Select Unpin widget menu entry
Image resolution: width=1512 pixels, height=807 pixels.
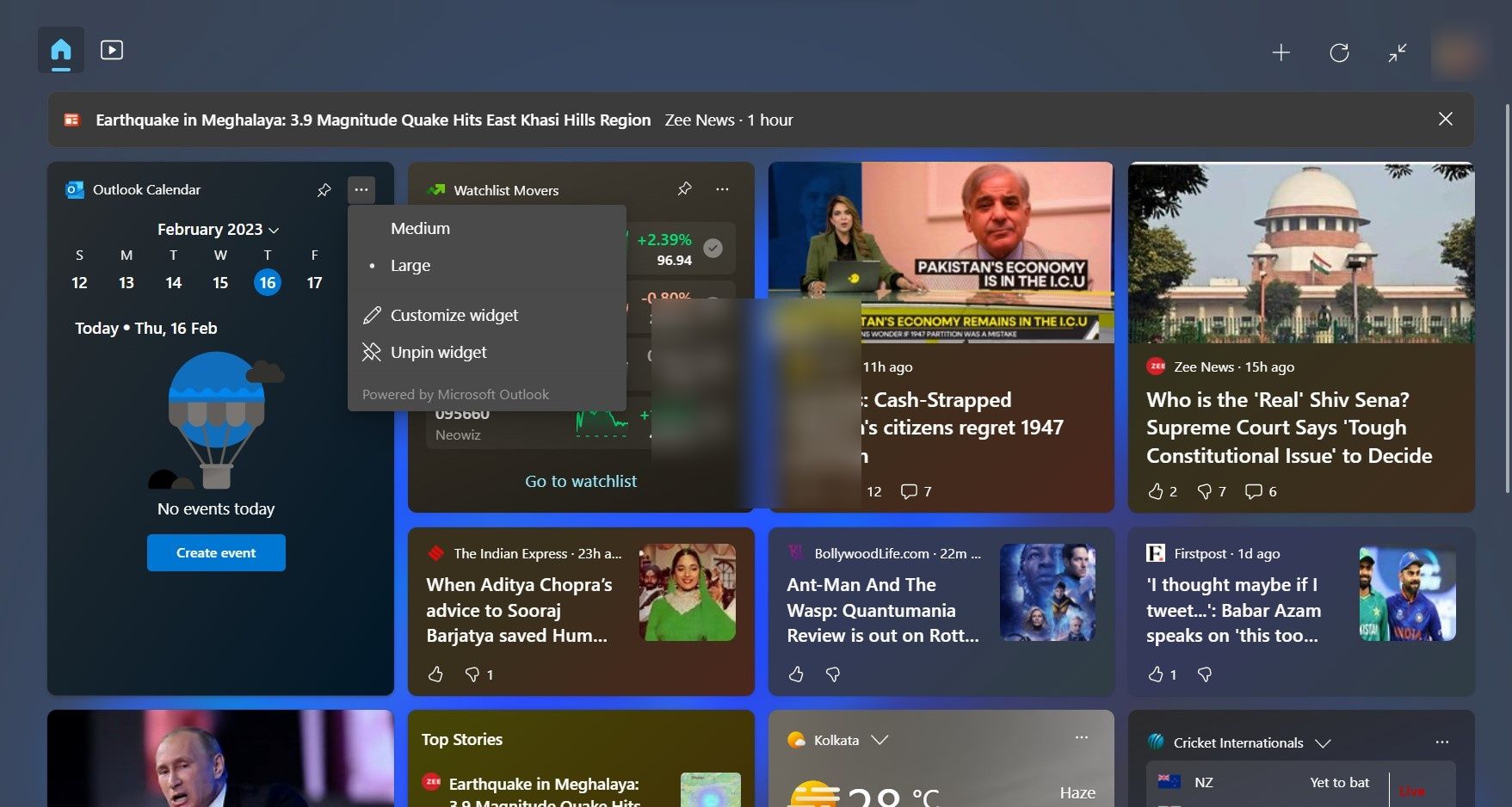click(487, 352)
